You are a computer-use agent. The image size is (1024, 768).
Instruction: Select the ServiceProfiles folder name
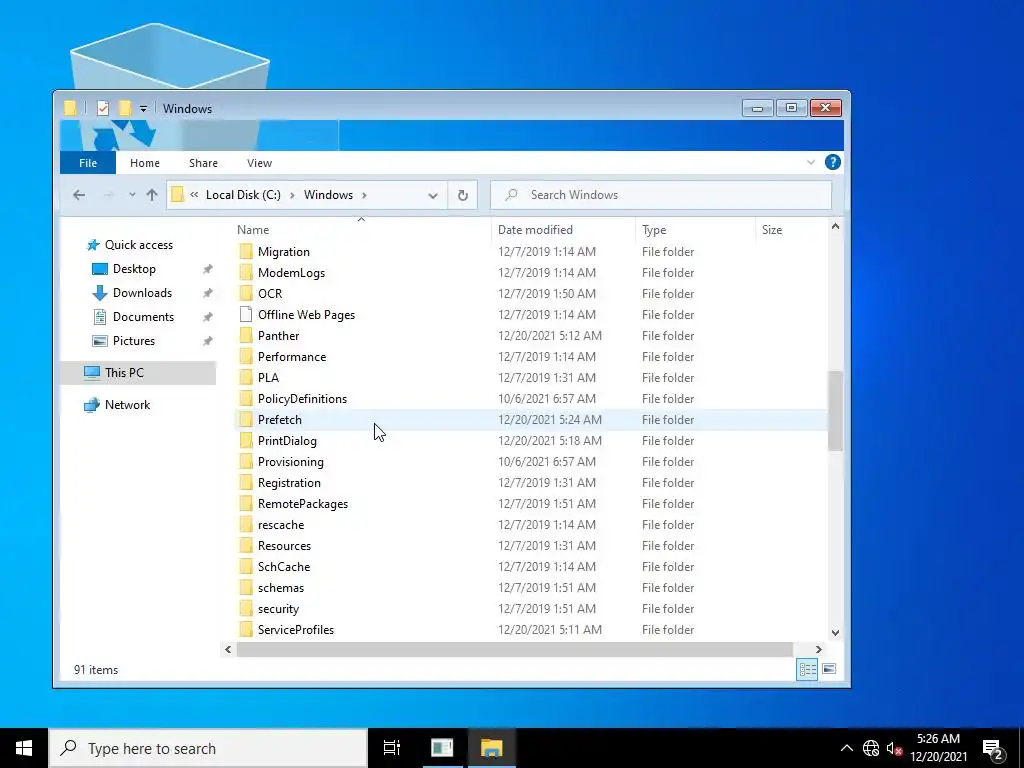point(296,630)
